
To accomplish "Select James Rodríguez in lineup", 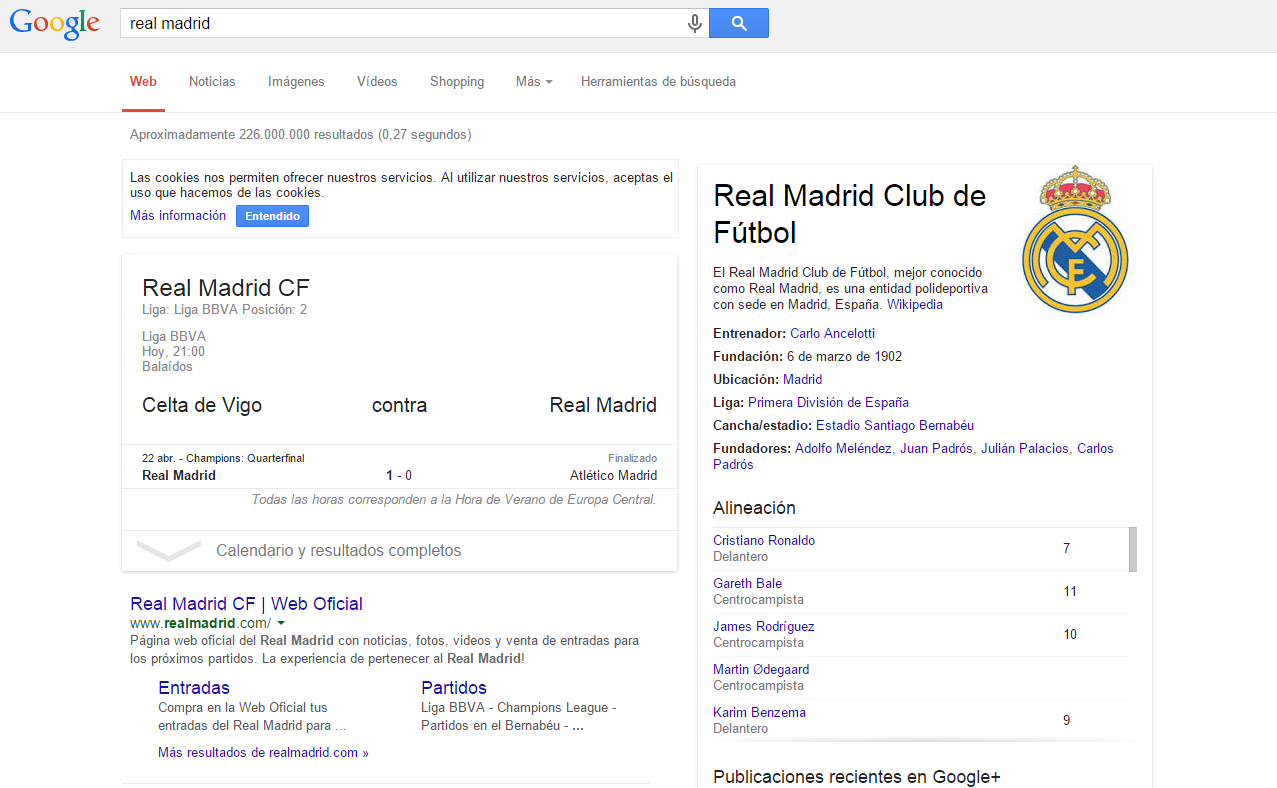I will (763, 627).
